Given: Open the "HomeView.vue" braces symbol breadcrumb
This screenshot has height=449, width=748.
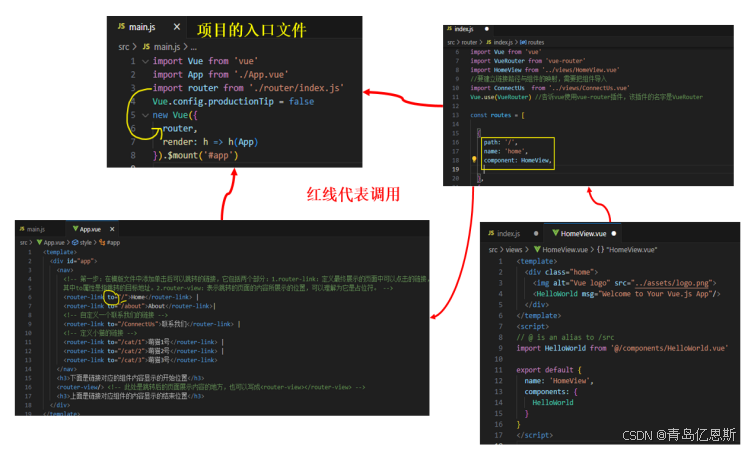Looking at the screenshot, I should pos(627,250).
